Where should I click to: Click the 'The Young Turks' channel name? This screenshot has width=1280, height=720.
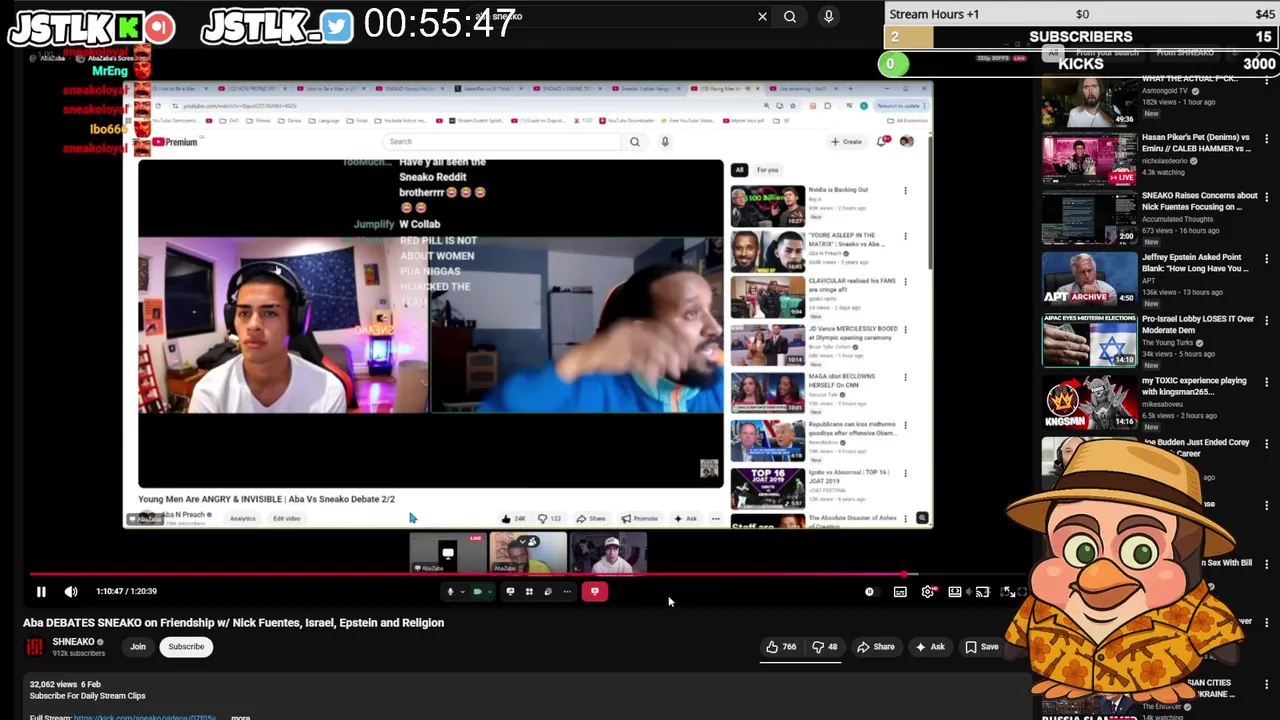1167,343
